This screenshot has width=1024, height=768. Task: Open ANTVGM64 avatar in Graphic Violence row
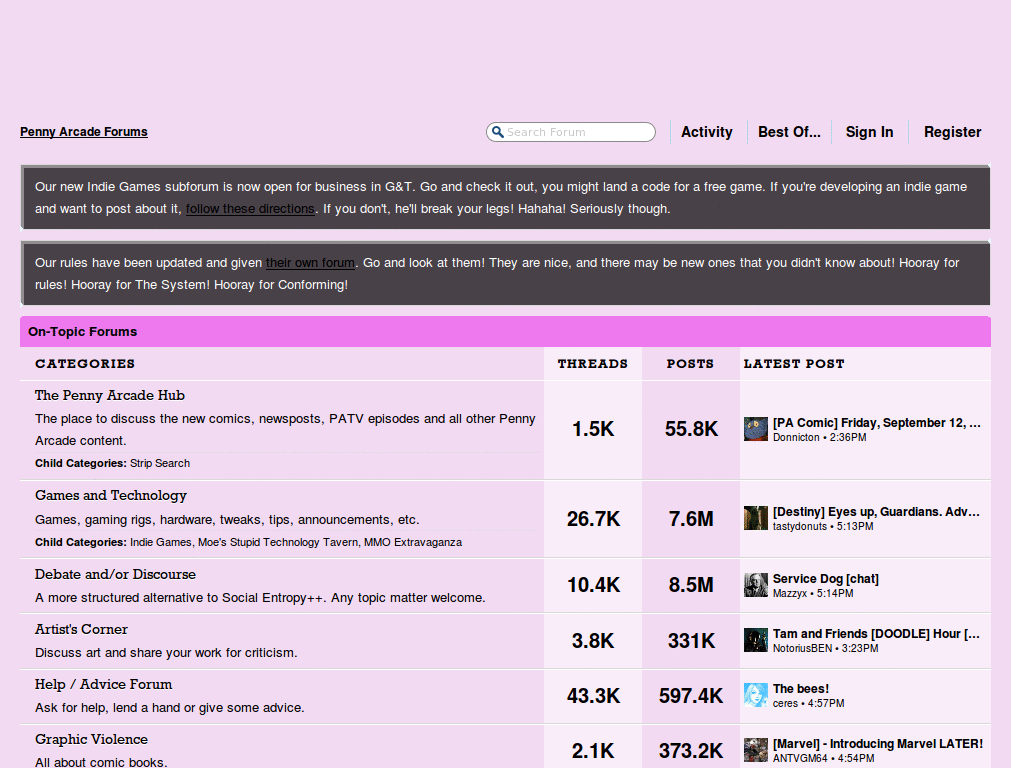coord(756,750)
